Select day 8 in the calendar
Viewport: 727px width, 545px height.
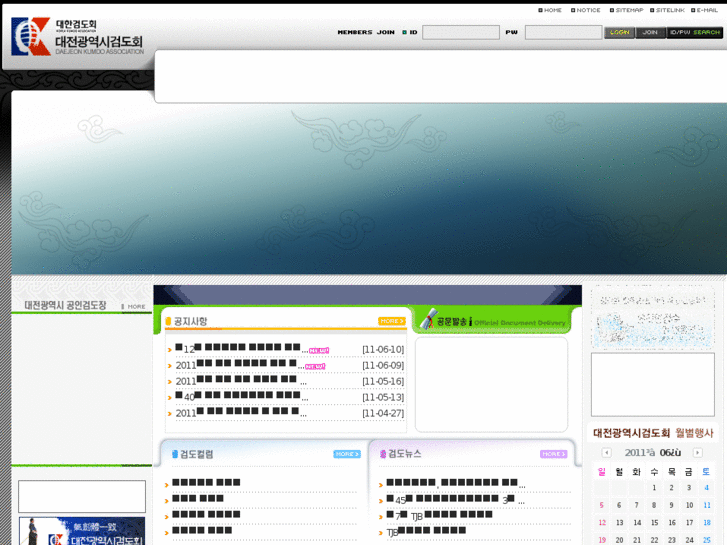(x=654, y=505)
